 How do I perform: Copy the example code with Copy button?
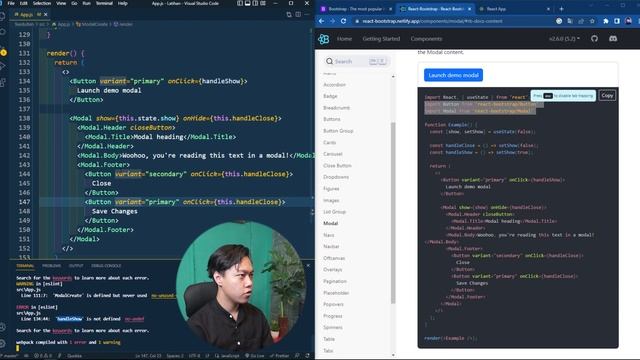pos(607,96)
